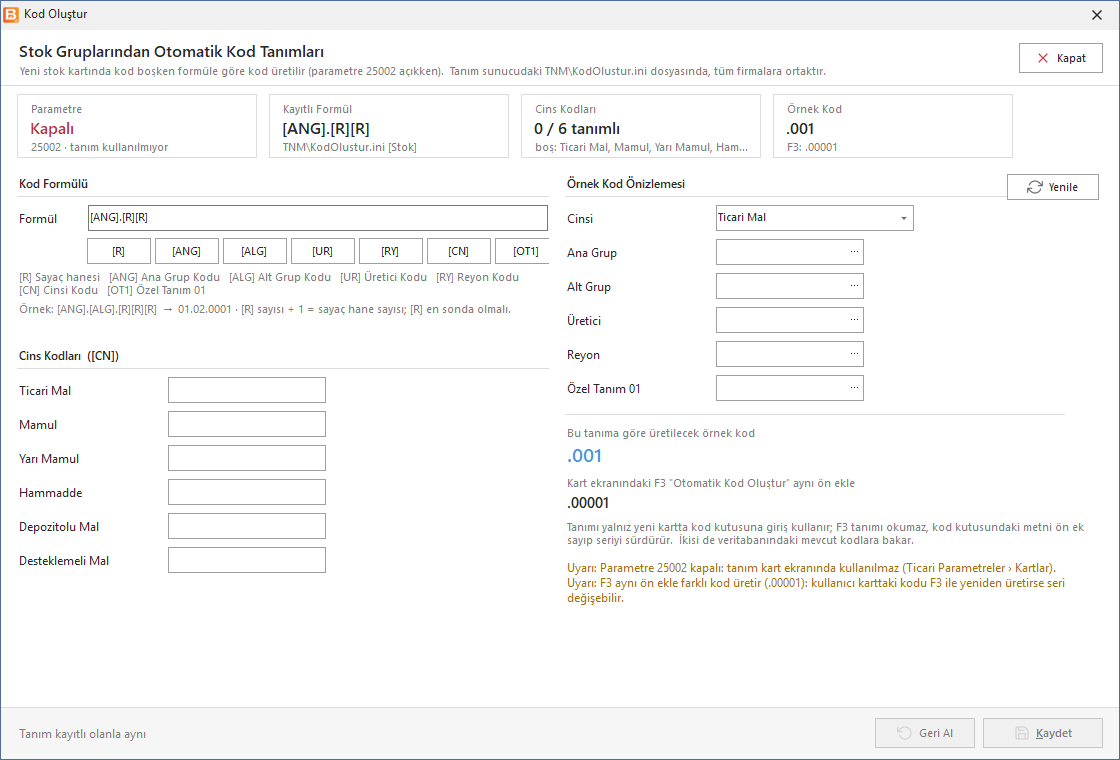1120x760 pixels.
Task: Click the 'Kod Formülü' section heading
Action: (54, 184)
